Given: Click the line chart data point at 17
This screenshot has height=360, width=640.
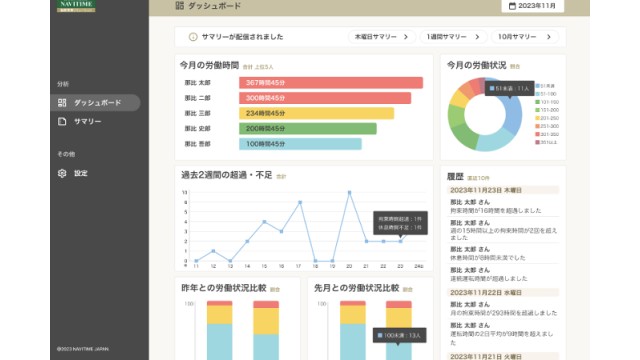Looking at the screenshot, I should 300,202.
